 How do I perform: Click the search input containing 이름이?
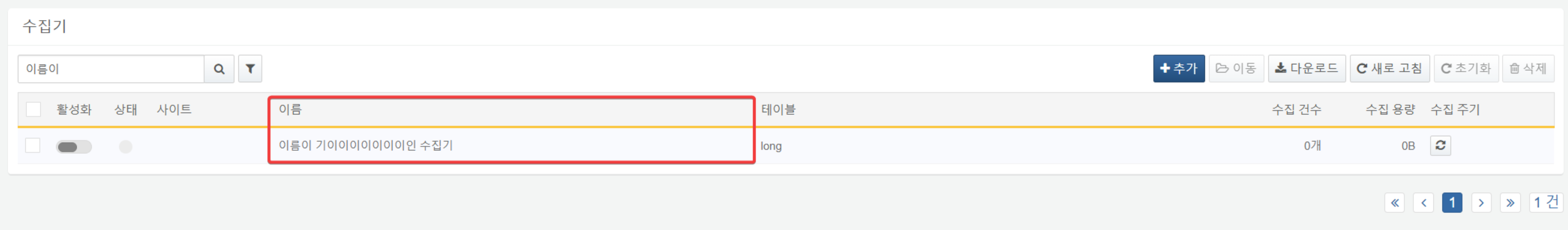coord(111,69)
